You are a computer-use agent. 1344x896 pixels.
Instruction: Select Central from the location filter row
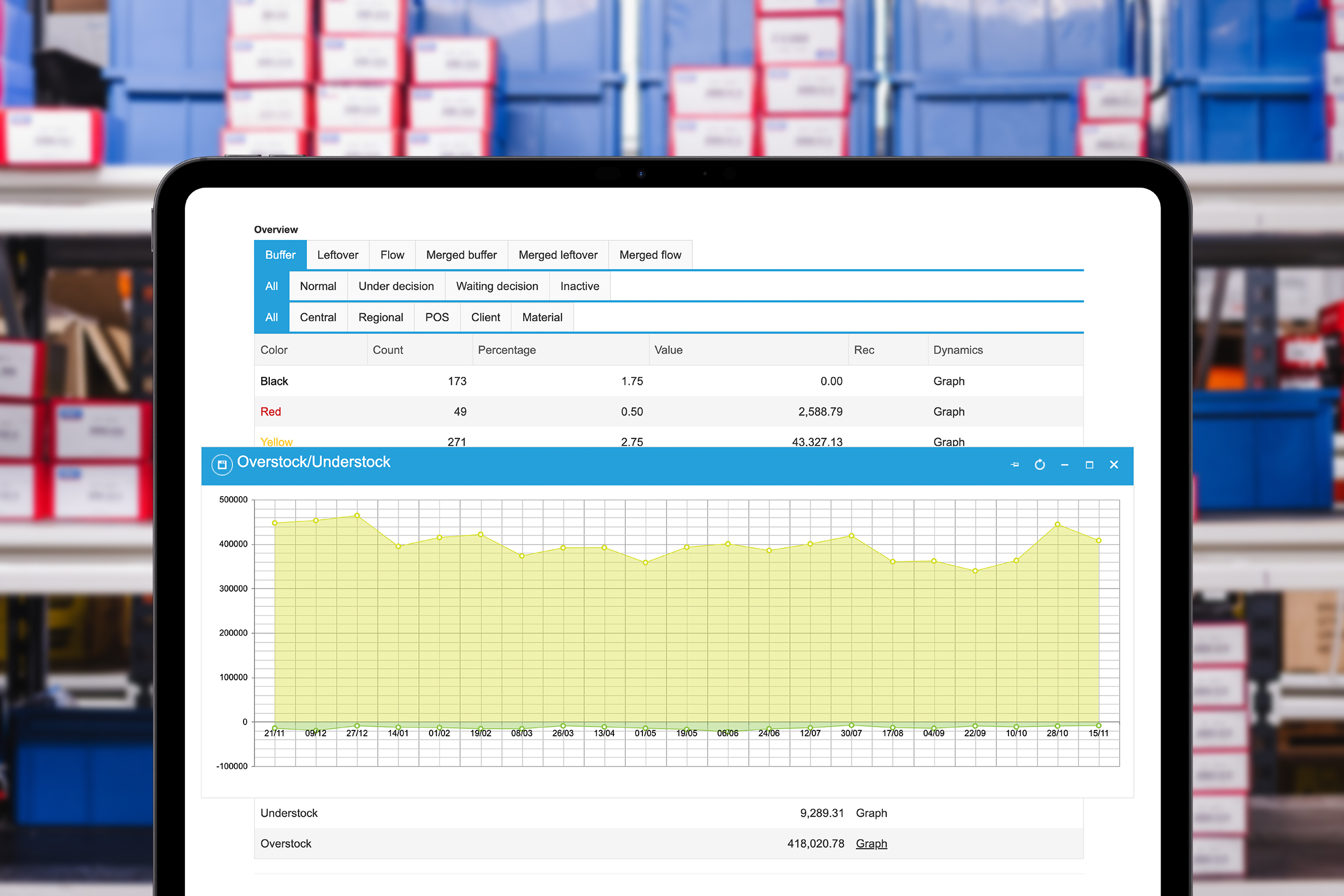click(318, 317)
